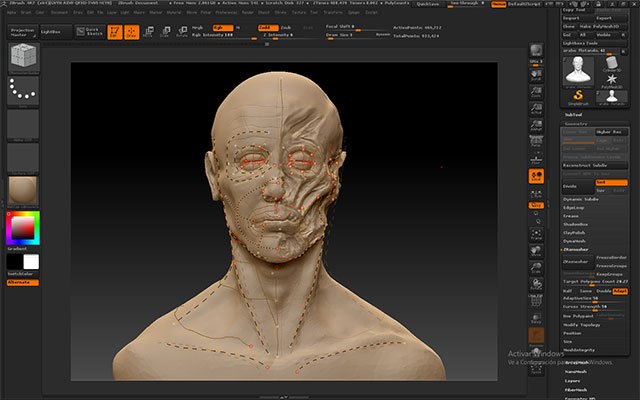Screen dimensions: 640x400
Task: Open the Document menu
Action: [60, 13]
